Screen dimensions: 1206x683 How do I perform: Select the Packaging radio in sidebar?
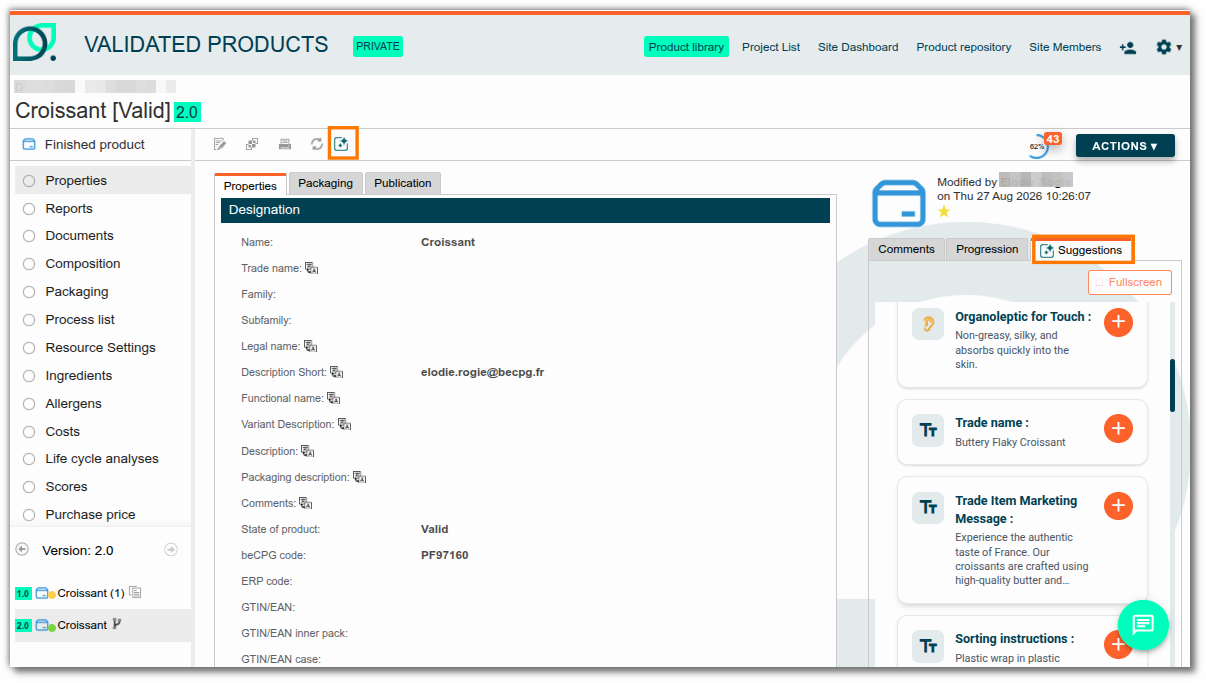29,292
